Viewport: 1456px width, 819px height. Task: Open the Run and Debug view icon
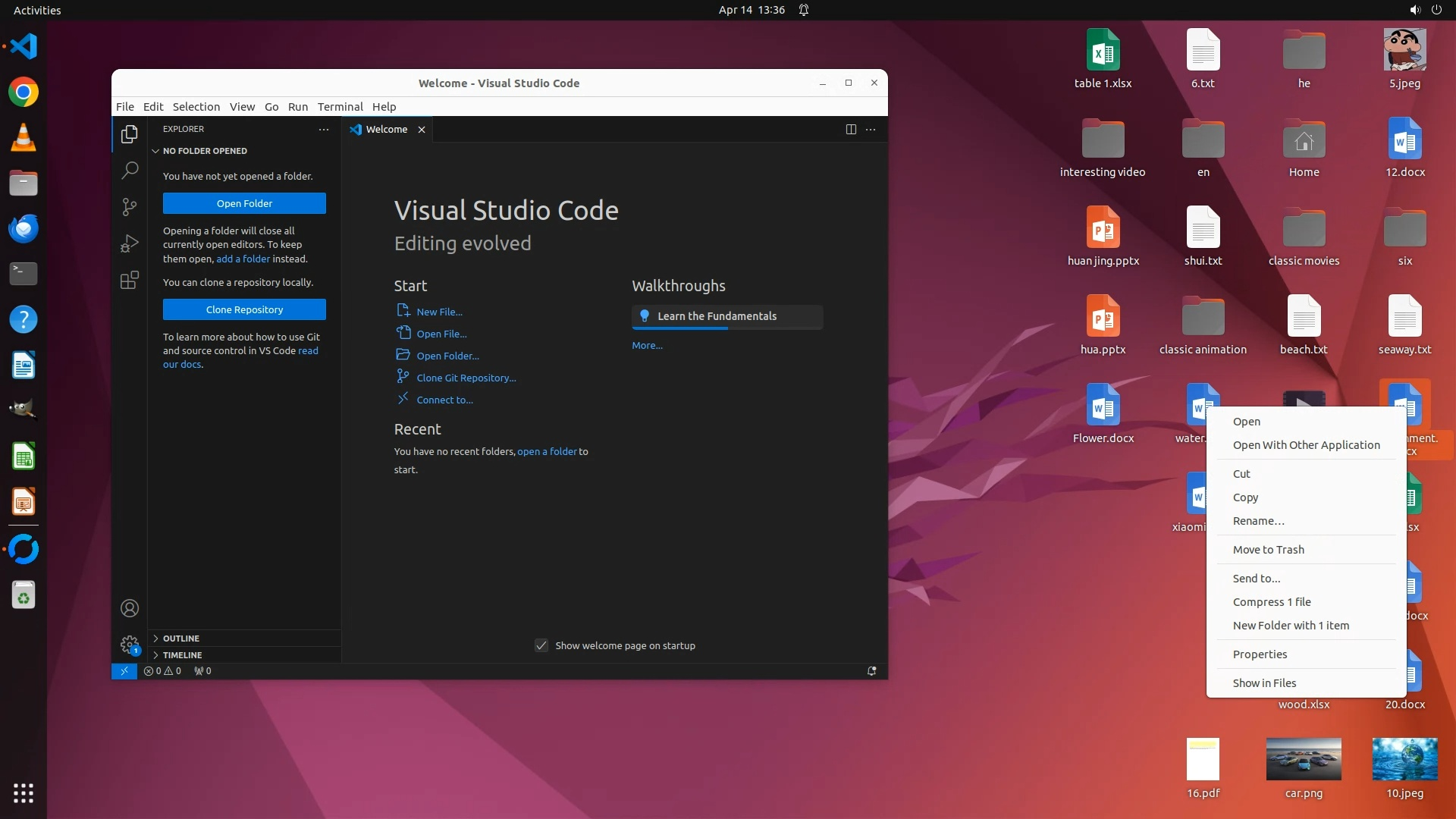(x=130, y=243)
